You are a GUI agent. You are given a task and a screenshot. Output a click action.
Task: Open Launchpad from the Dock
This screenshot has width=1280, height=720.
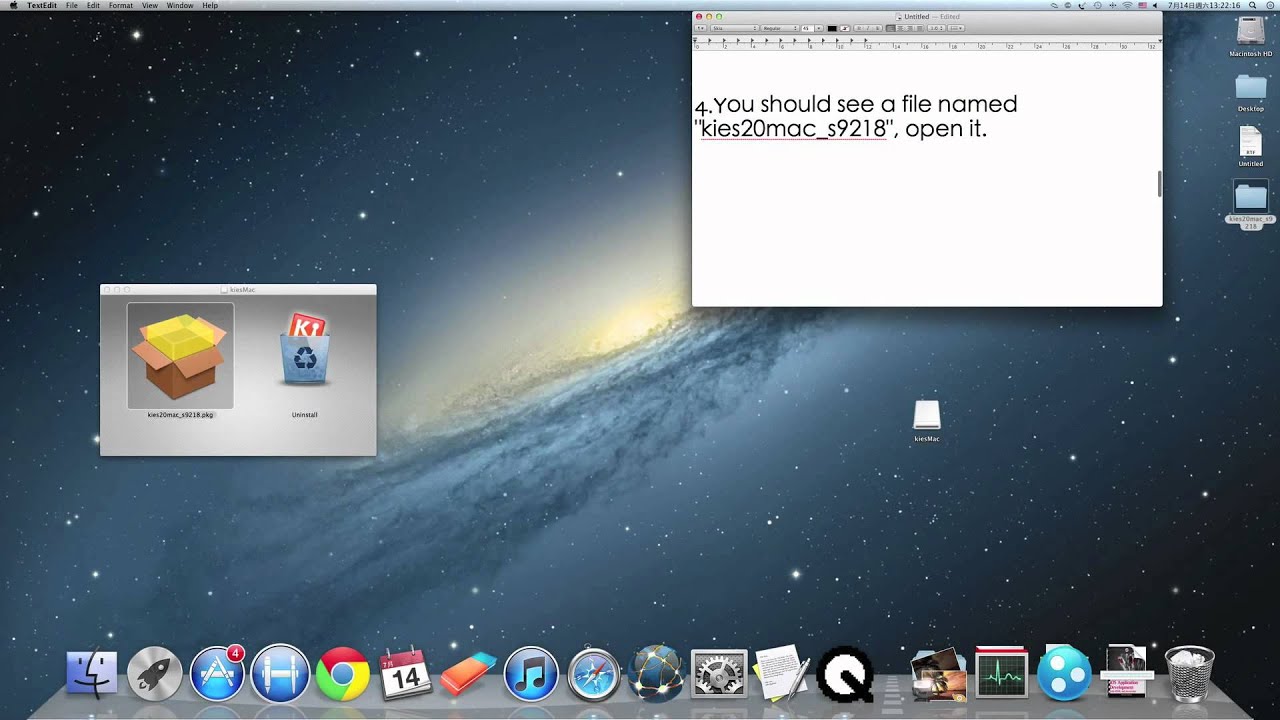[x=155, y=673]
